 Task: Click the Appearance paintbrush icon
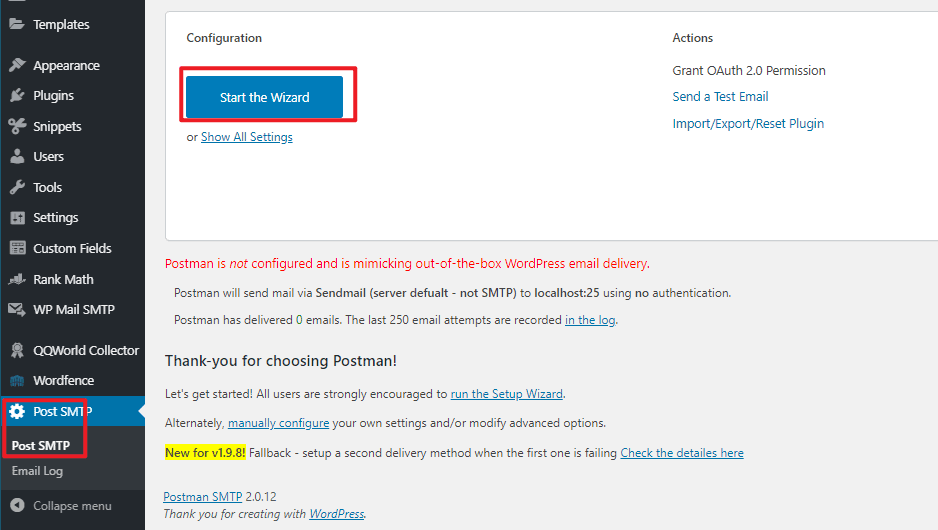[17, 65]
